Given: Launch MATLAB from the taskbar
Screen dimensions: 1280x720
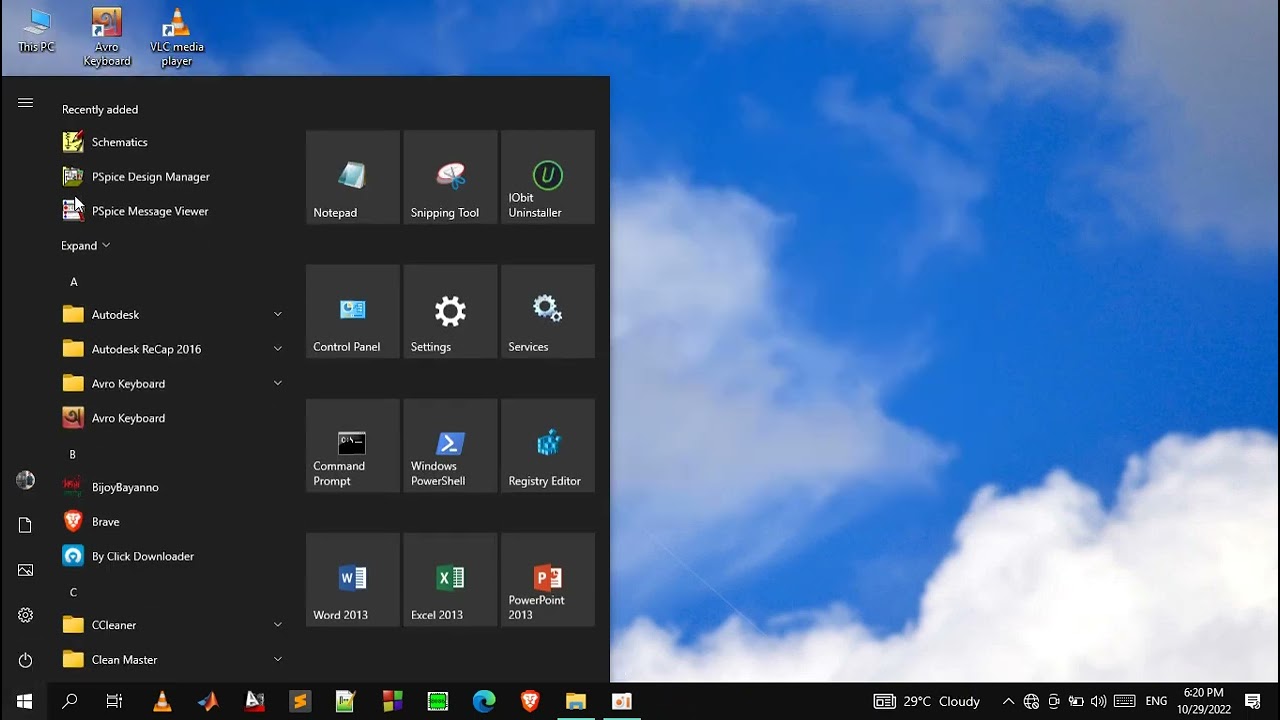Looking at the screenshot, I should (207, 701).
